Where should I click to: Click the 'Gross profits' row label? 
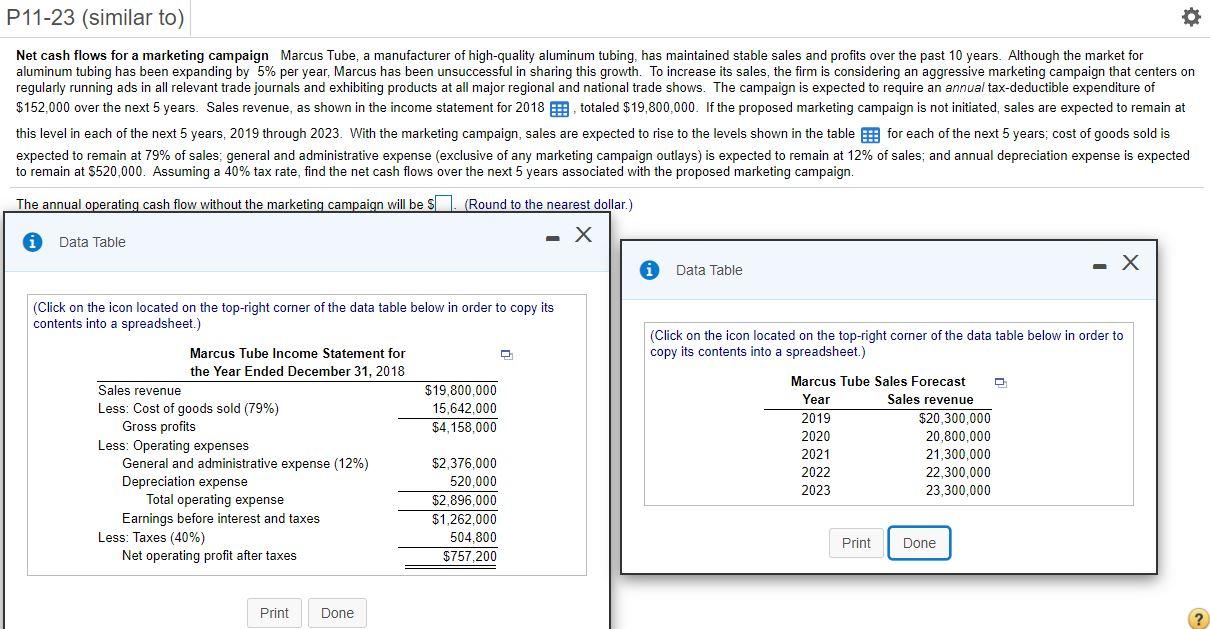(x=159, y=427)
